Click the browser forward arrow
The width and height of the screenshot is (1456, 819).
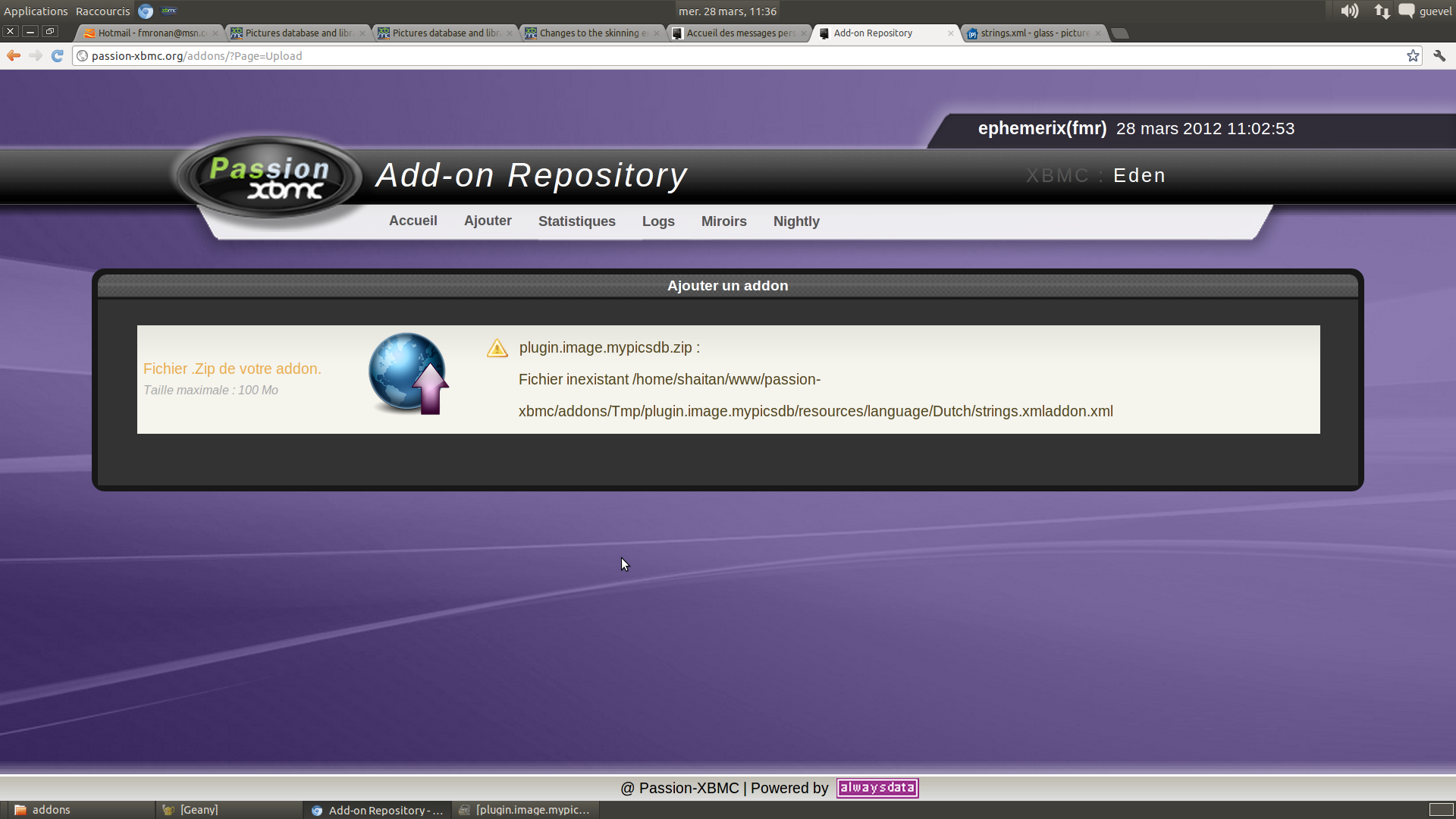[36, 55]
